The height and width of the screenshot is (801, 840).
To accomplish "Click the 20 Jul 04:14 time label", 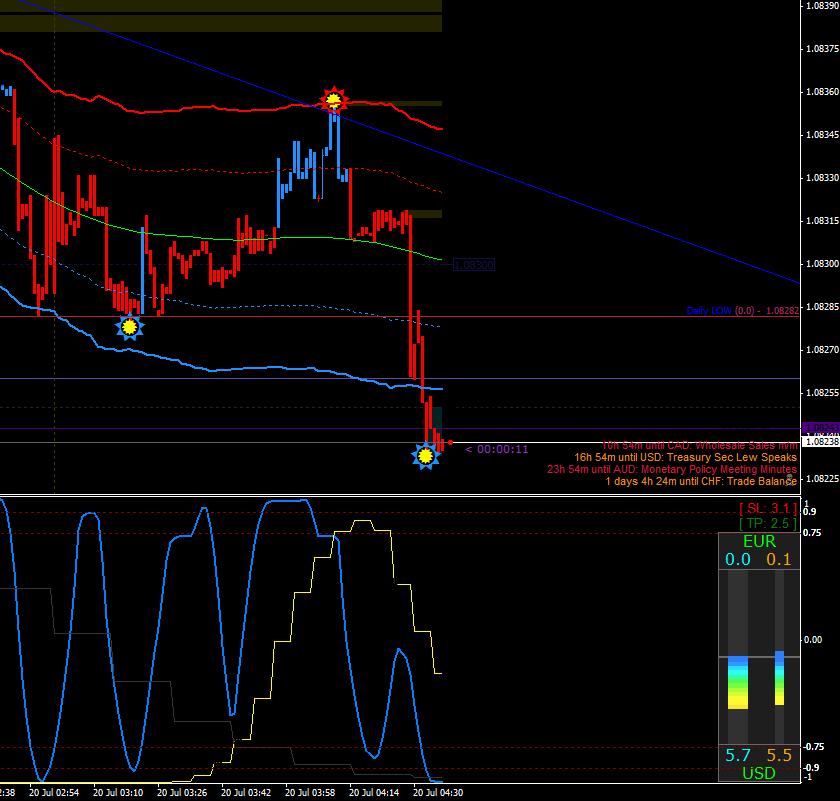I will (374, 792).
